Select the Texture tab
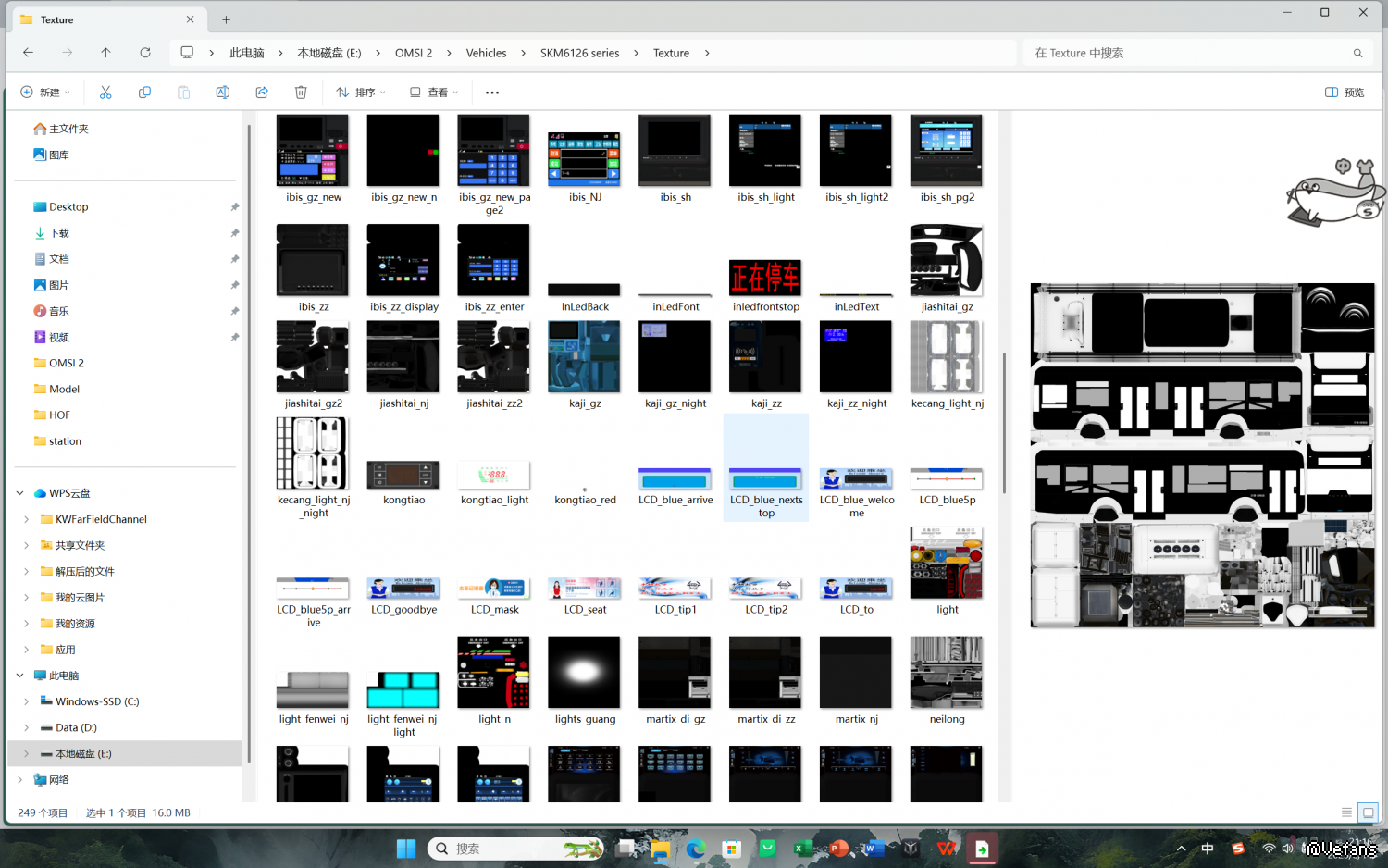Screen dimensions: 1388x868 click(x=102, y=19)
